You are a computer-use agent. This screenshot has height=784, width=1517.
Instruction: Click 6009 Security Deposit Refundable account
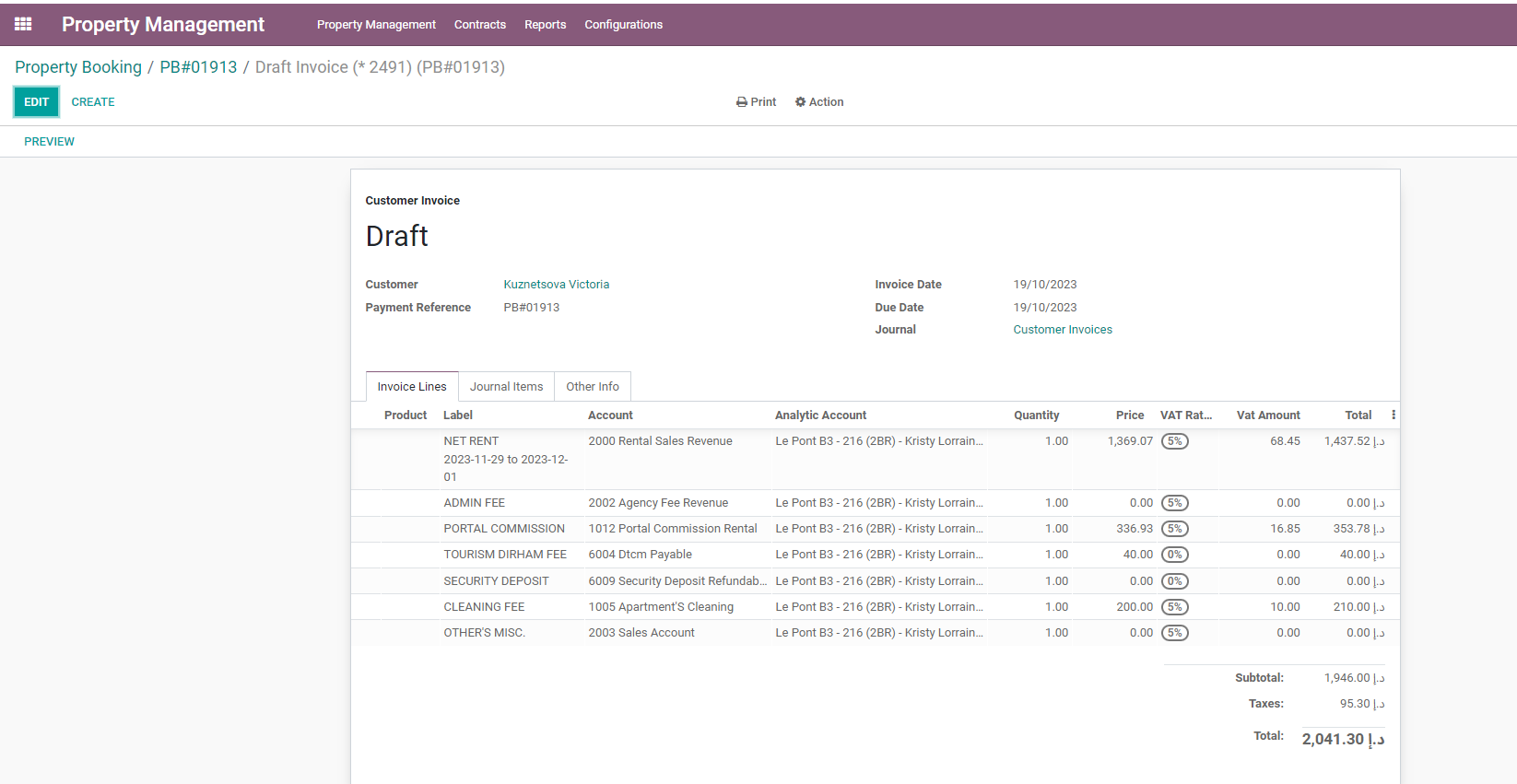[677, 581]
